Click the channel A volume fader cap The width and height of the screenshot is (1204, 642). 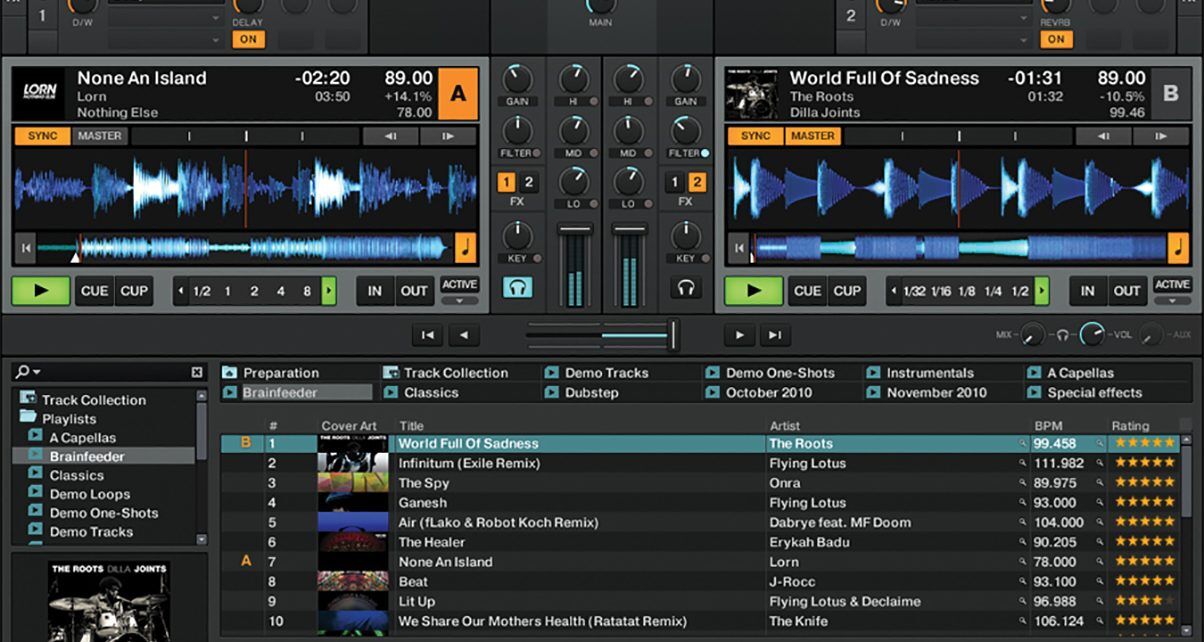(575, 229)
